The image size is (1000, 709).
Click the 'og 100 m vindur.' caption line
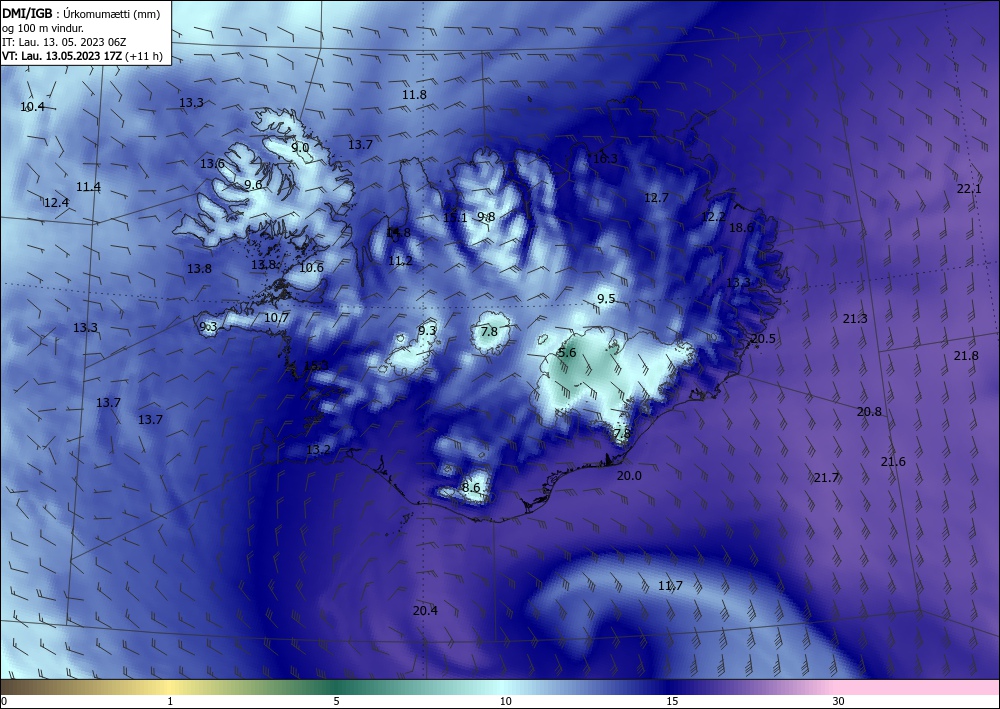pos(43,28)
